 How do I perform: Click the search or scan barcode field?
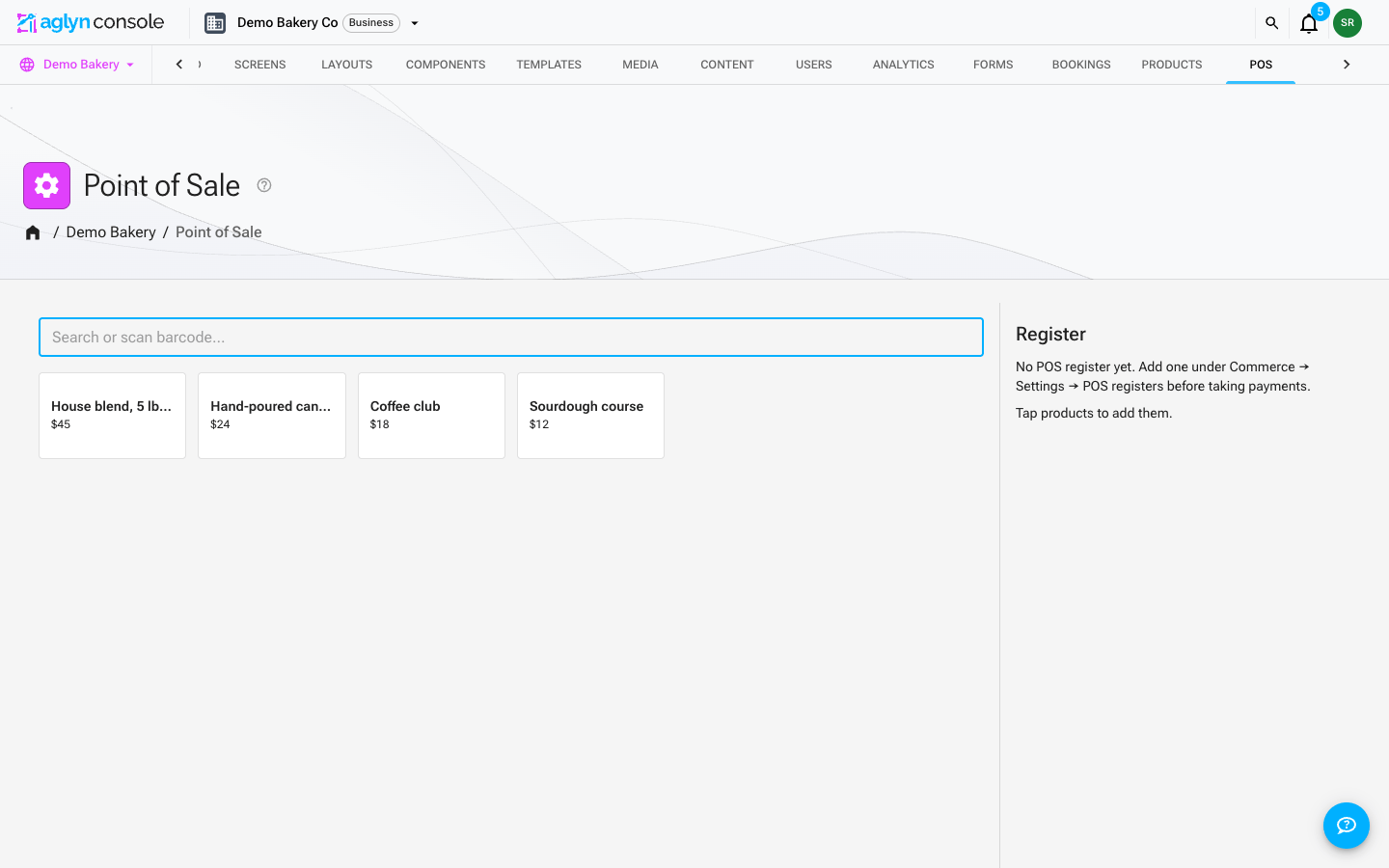click(511, 338)
